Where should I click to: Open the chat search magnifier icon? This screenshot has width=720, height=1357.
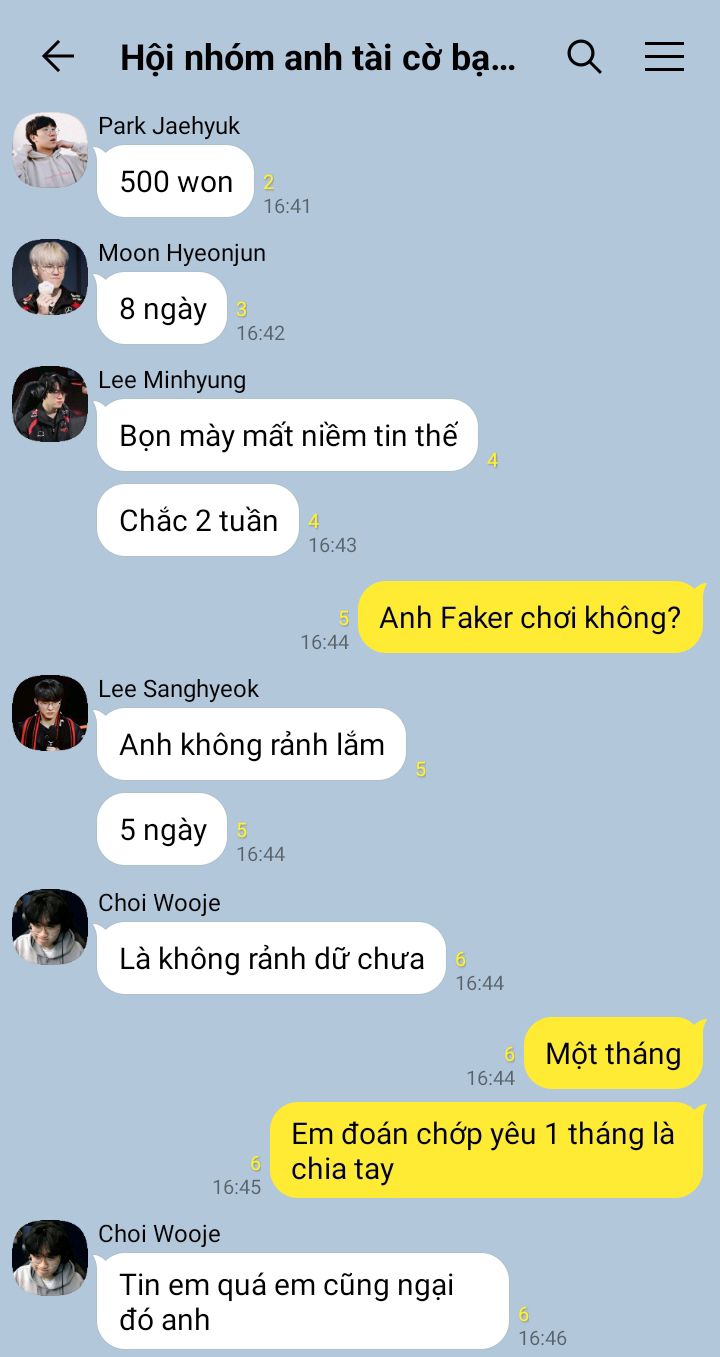585,56
